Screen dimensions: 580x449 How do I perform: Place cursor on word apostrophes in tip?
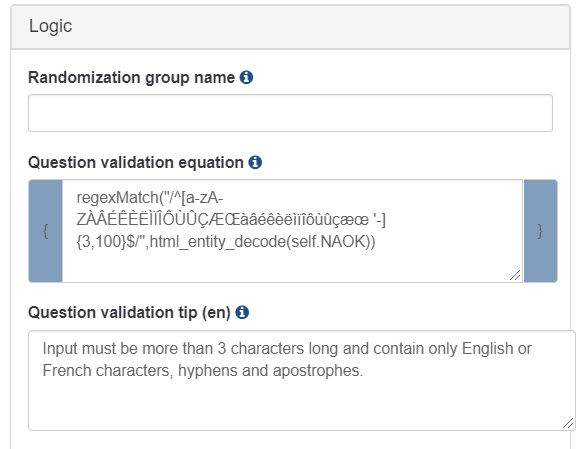[x=316, y=371]
